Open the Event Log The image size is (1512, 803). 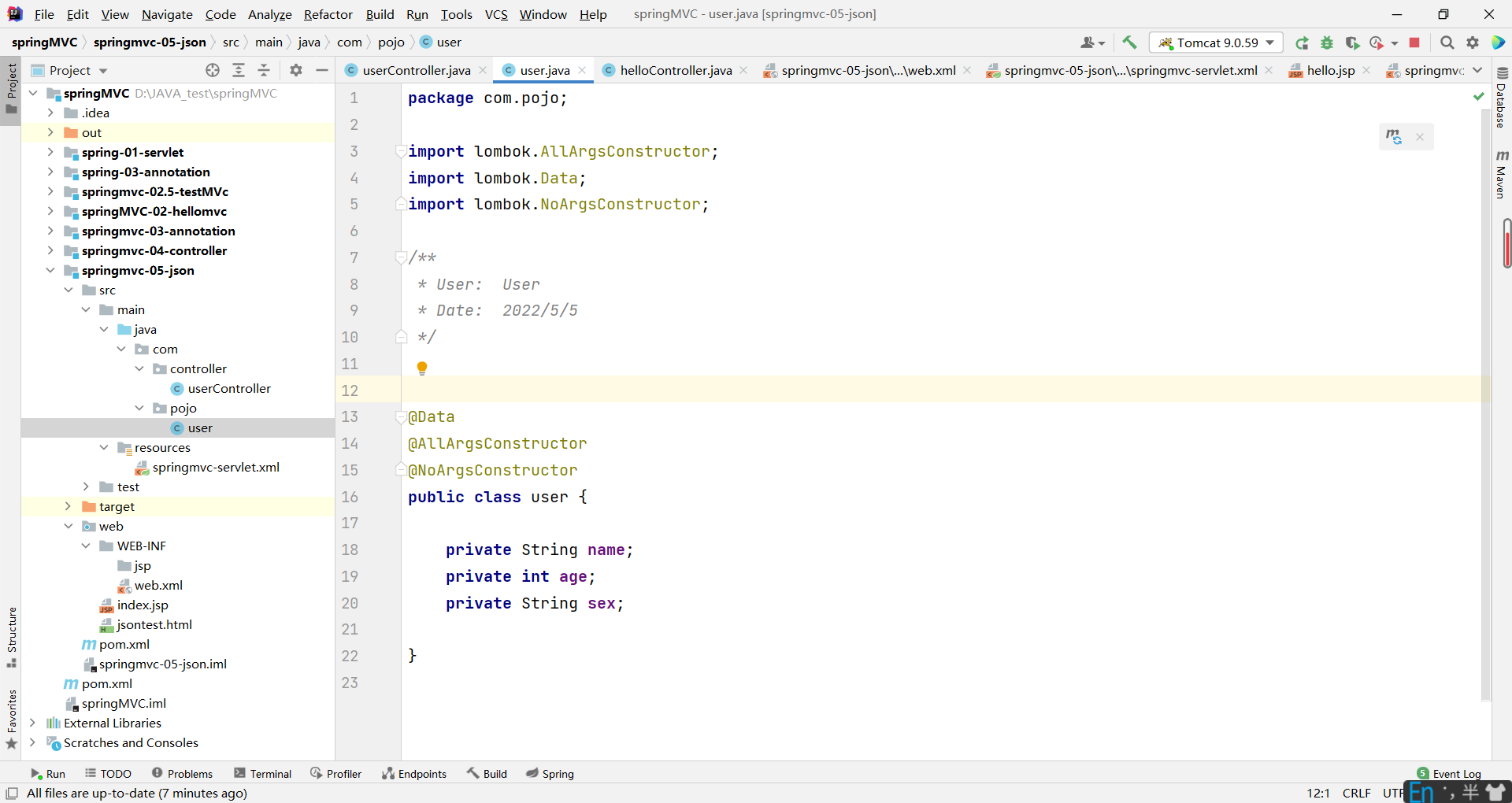click(x=1449, y=774)
